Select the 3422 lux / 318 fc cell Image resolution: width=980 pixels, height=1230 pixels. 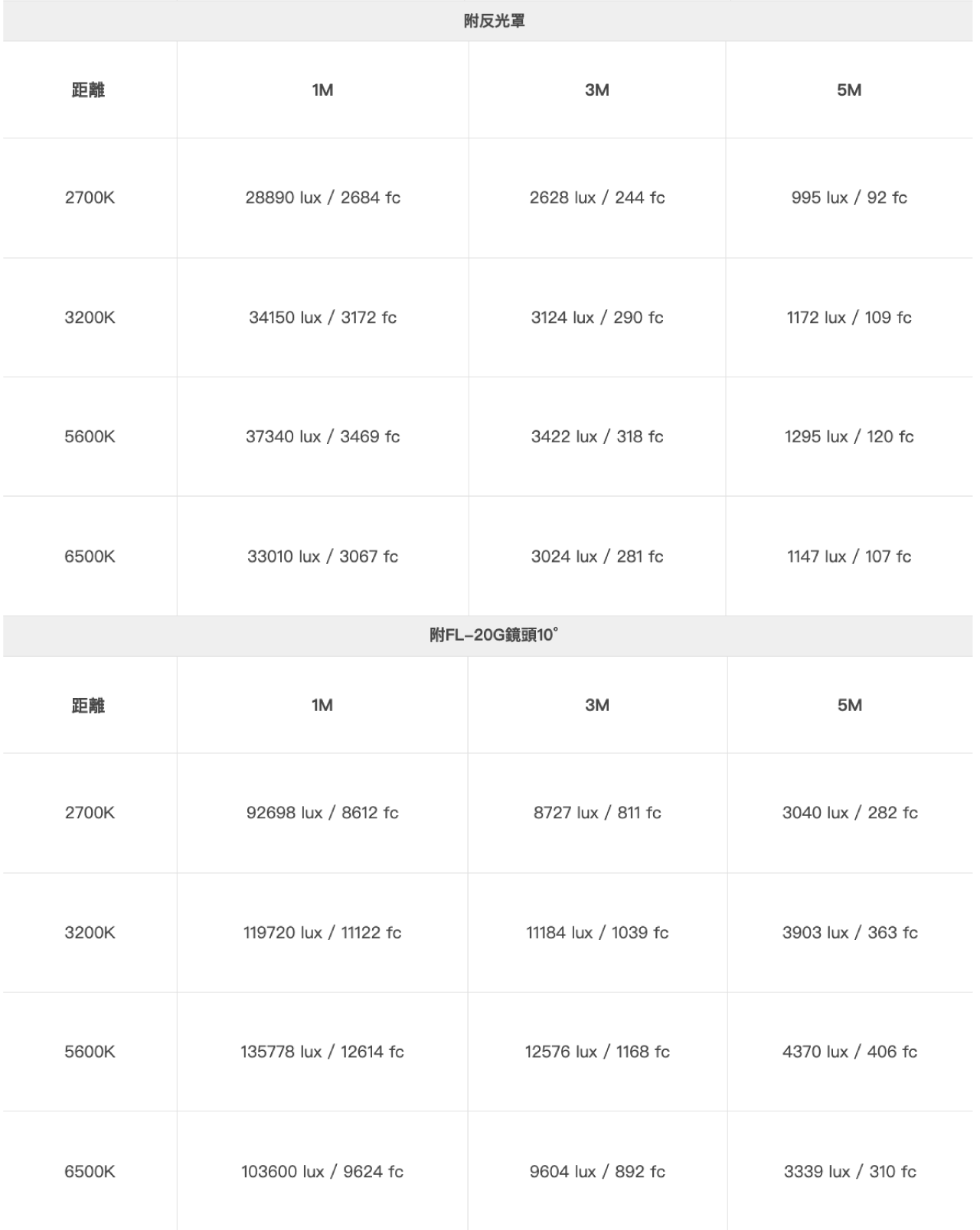[597, 436]
